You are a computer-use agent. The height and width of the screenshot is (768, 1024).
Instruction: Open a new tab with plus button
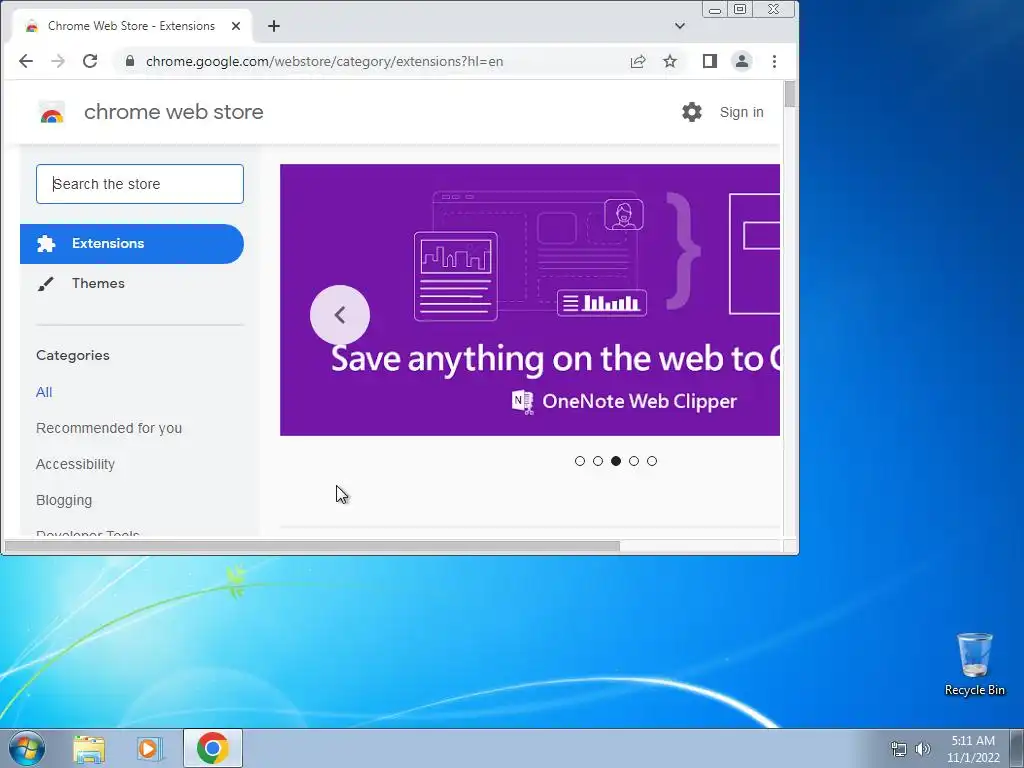pos(274,26)
